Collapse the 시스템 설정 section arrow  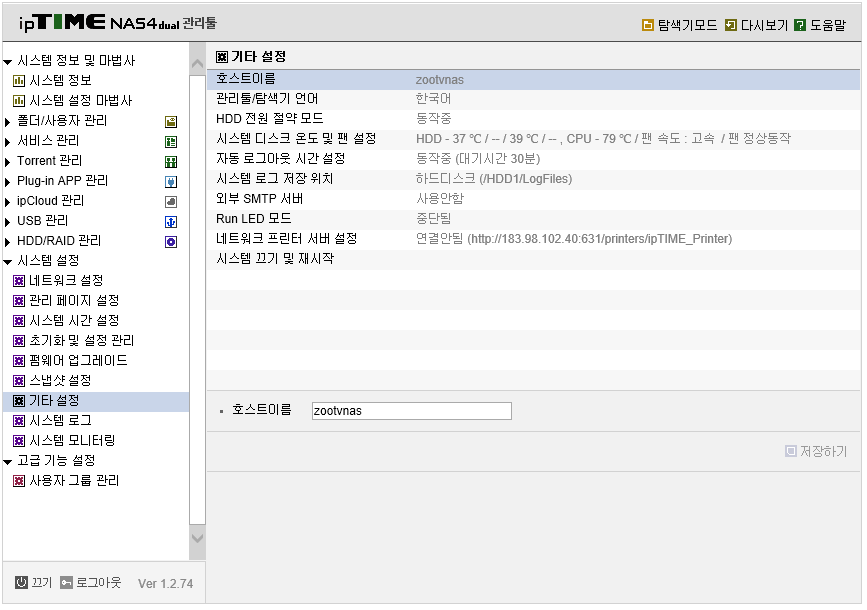[x=8, y=262]
